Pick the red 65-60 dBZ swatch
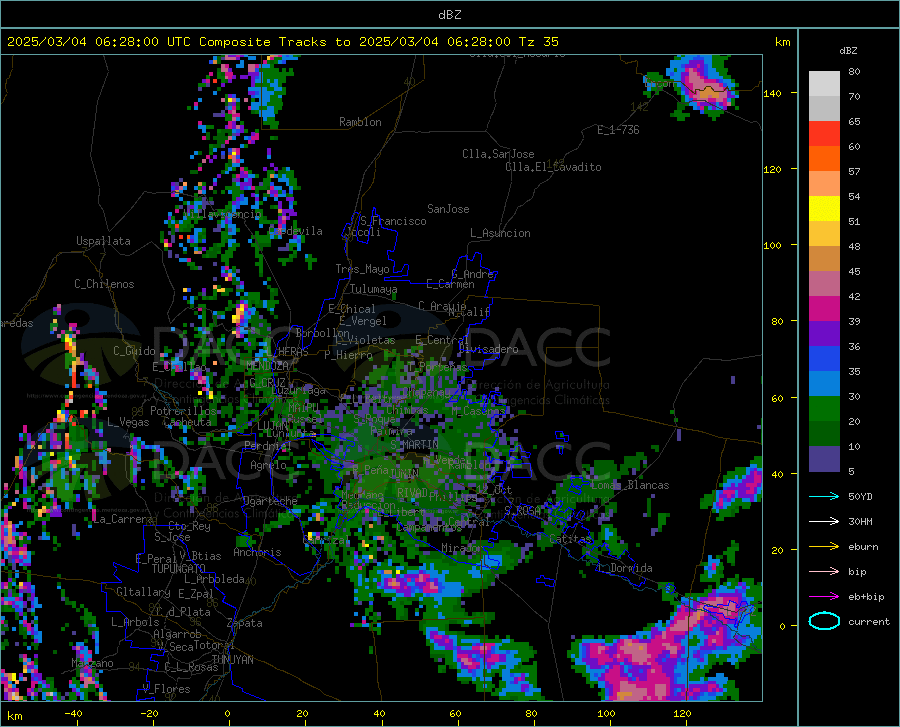The width and height of the screenshot is (900, 727). point(824,134)
